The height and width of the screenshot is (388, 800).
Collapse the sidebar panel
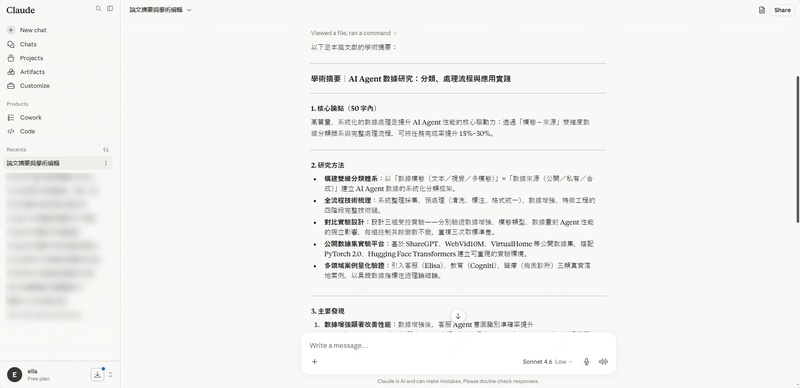coord(110,9)
